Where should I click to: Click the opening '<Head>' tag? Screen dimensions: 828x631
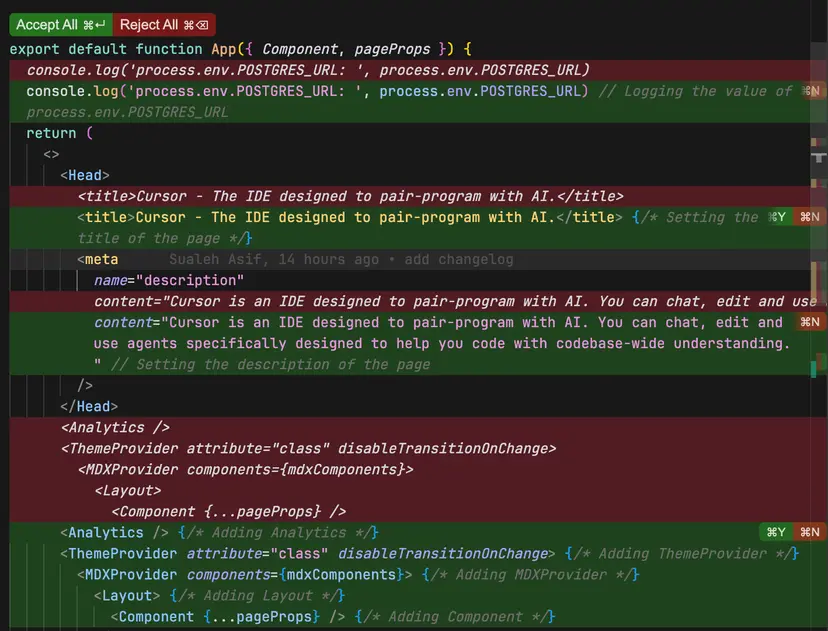pos(85,175)
